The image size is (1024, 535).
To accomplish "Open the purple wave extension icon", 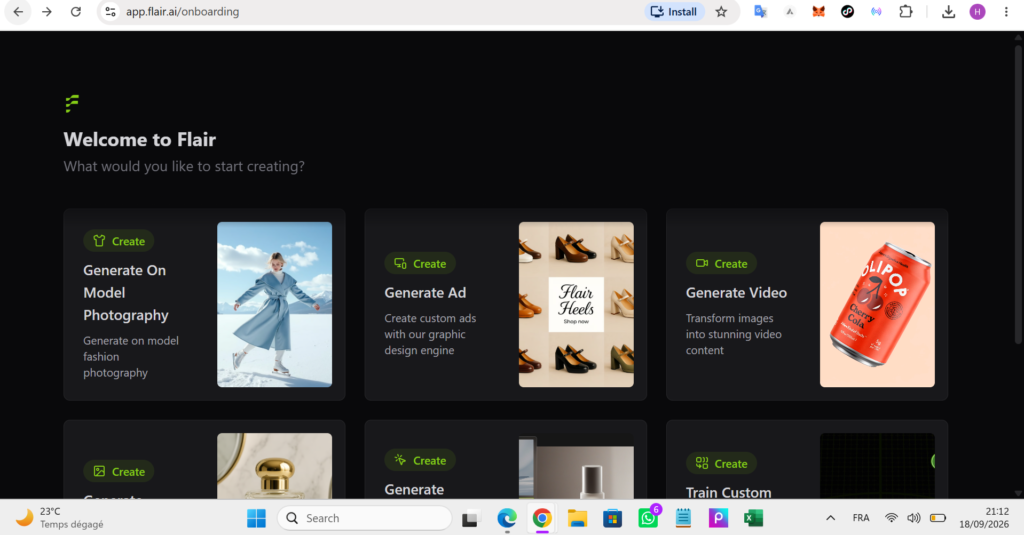I will point(876,12).
